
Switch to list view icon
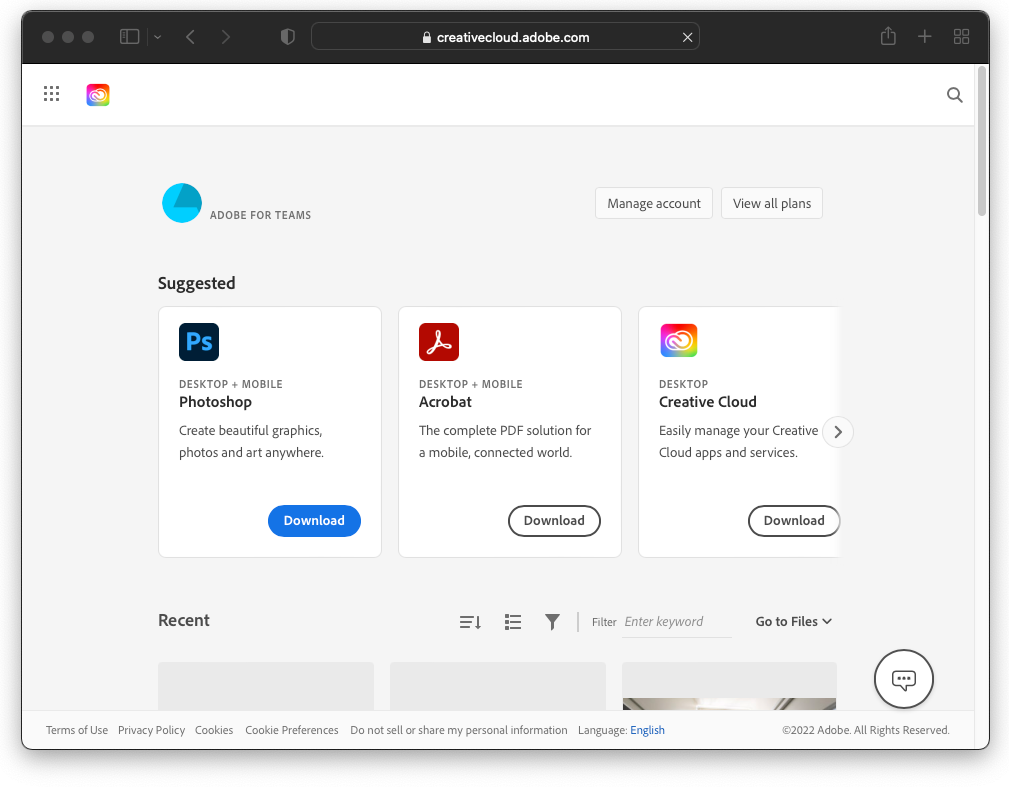coord(513,622)
